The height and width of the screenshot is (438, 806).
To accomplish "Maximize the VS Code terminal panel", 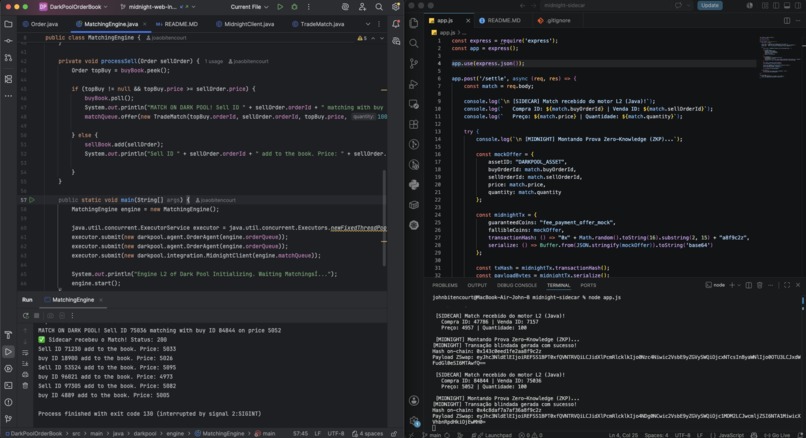I will (787, 285).
